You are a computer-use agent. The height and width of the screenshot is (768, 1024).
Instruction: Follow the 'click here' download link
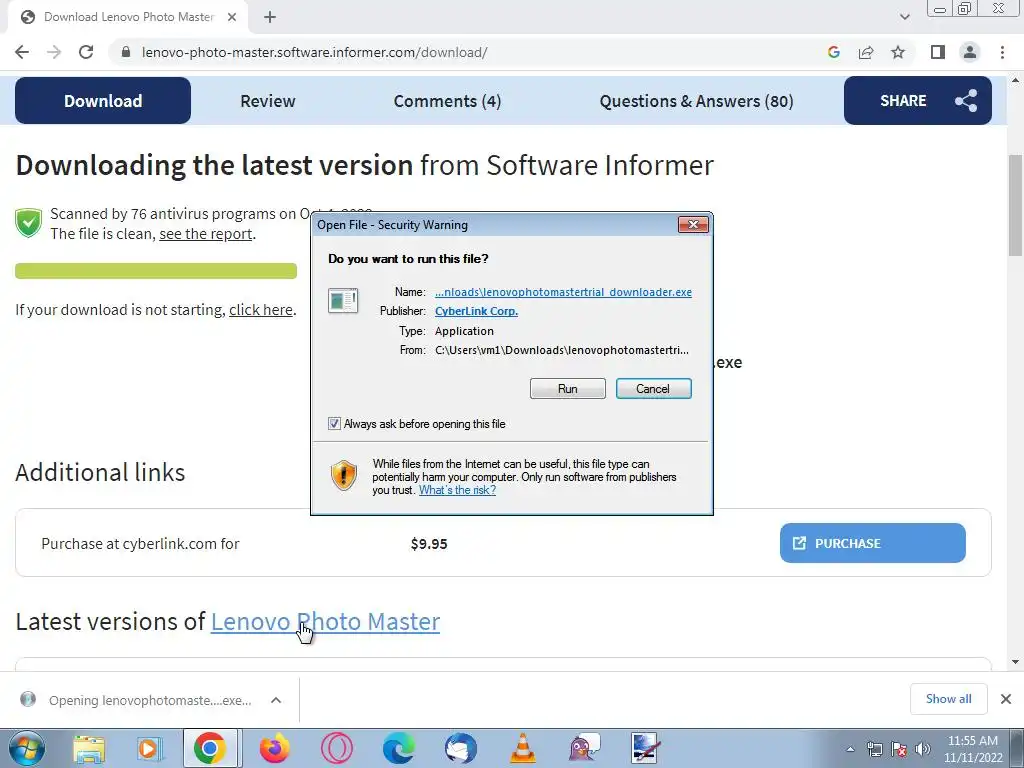coord(261,310)
